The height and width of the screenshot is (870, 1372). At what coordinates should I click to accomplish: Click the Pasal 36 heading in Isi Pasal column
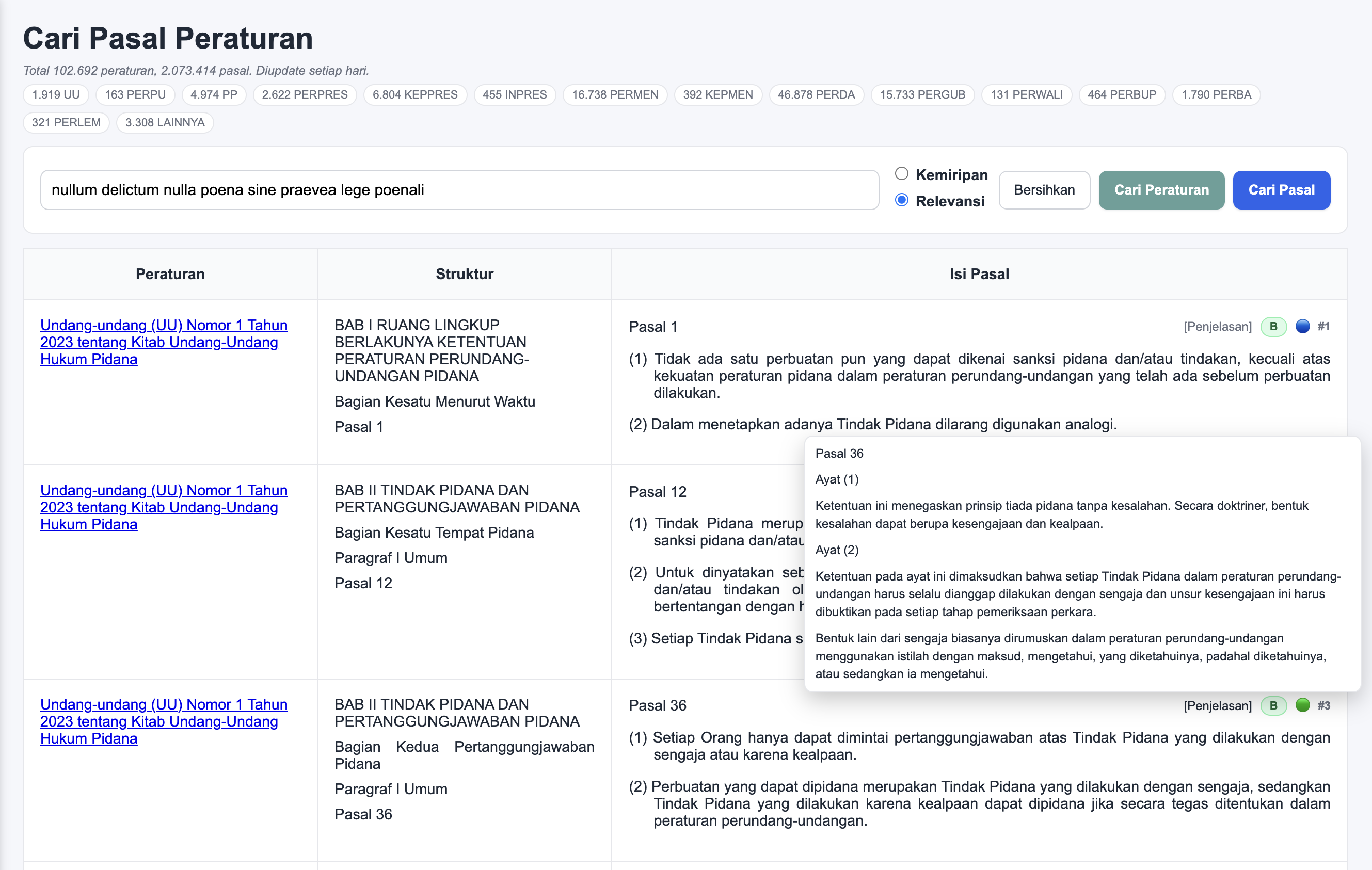(x=658, y=705)
